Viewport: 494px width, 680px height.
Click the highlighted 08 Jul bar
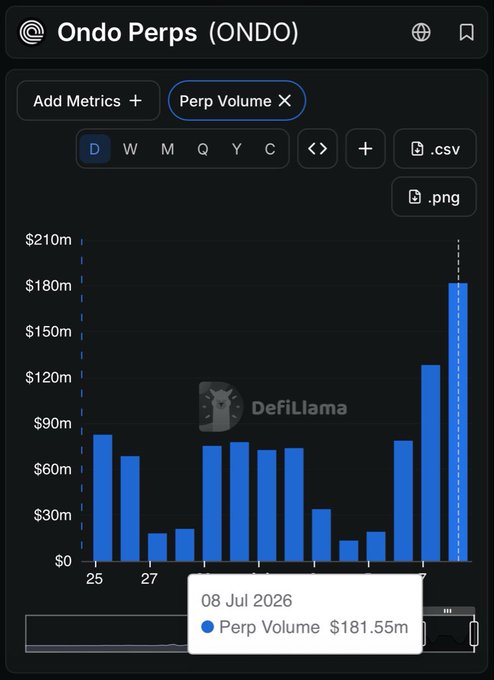click(458, 422)
